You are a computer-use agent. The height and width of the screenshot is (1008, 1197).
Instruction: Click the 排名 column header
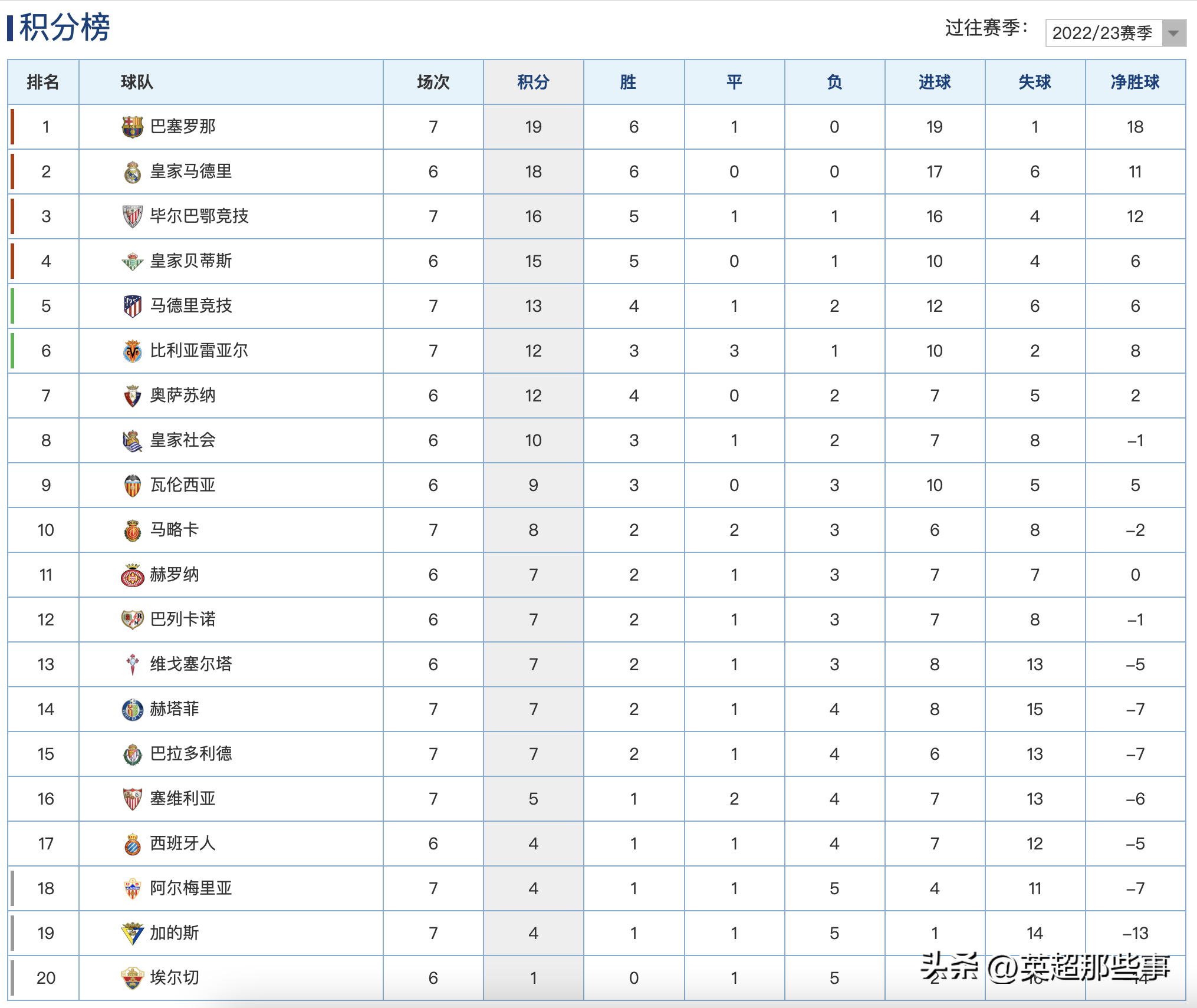tap(43, 82)
